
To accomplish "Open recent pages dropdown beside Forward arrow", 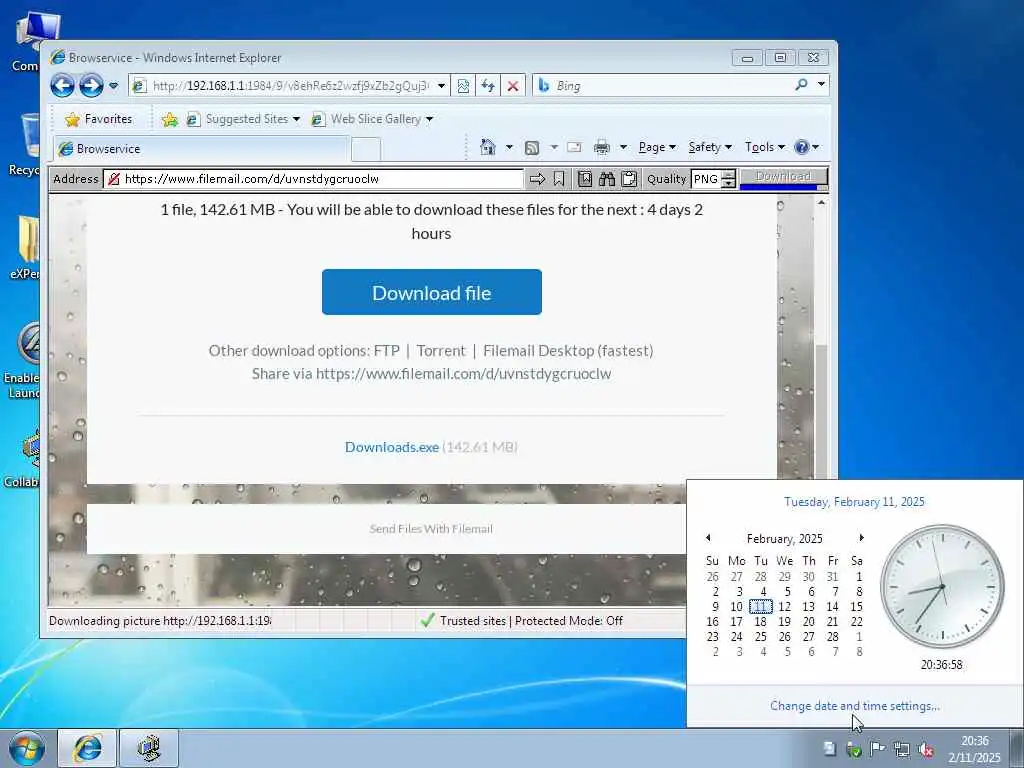I will click(114, 86).
